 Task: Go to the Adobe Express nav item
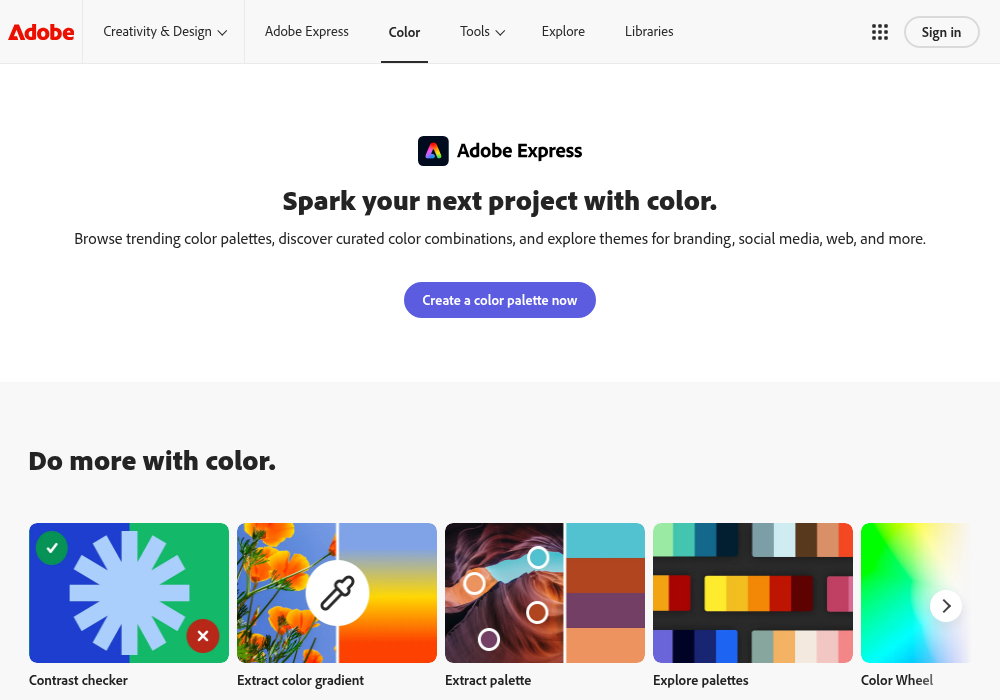307,32
